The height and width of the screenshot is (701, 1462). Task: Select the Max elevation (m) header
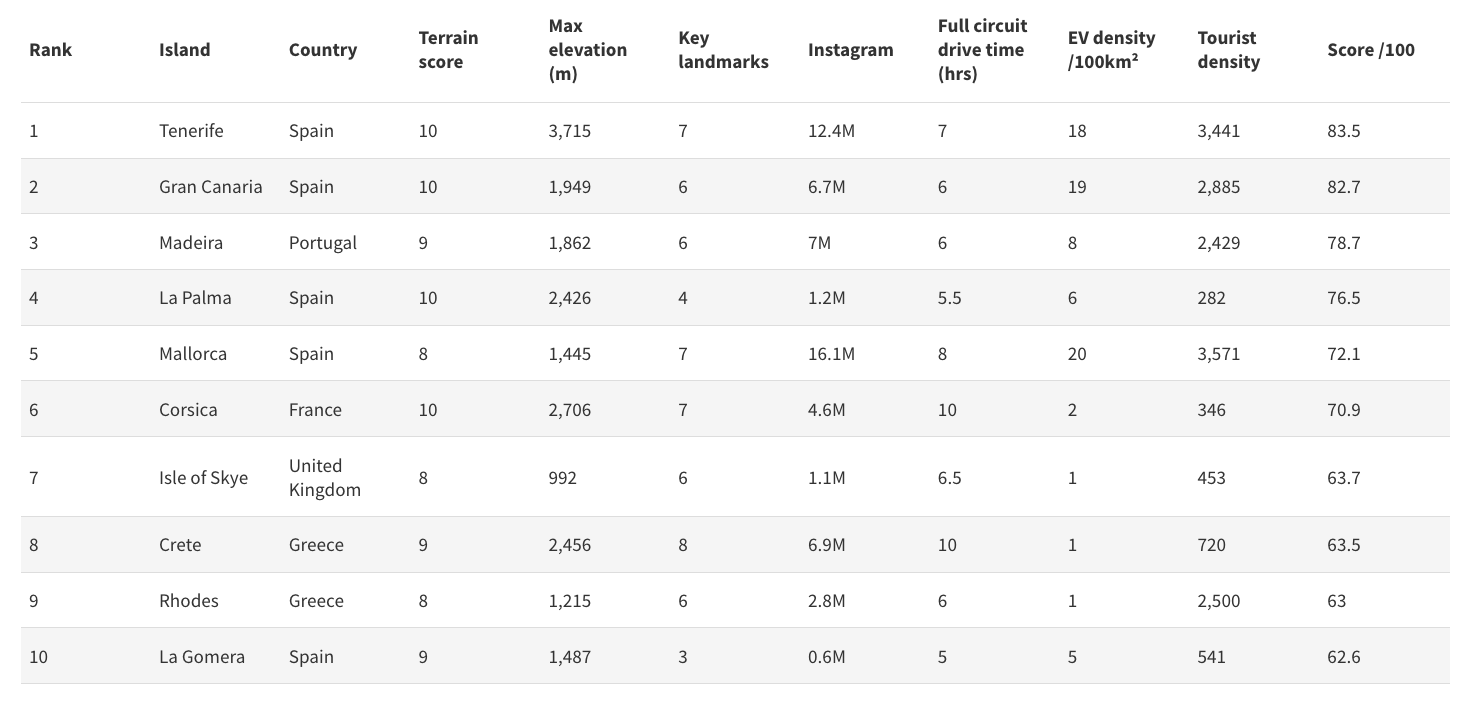[x=587, y=50]
